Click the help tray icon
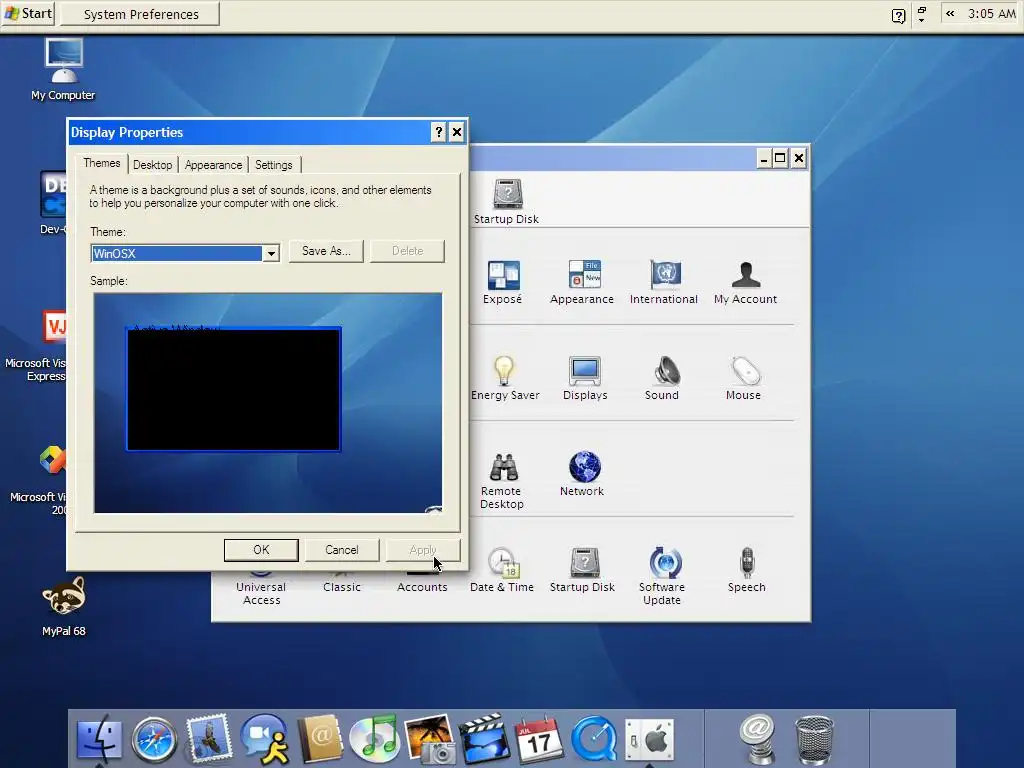Viewport: 1024px width, 768px height. click(899, 16)
